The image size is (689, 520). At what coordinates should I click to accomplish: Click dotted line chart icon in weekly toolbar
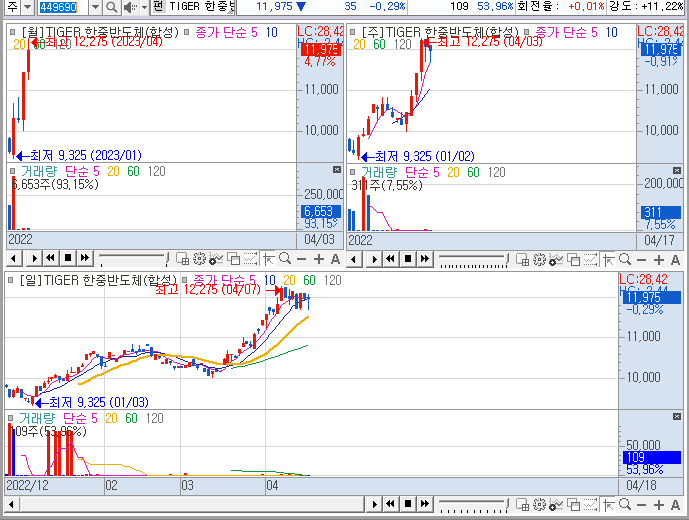[591, 260]
